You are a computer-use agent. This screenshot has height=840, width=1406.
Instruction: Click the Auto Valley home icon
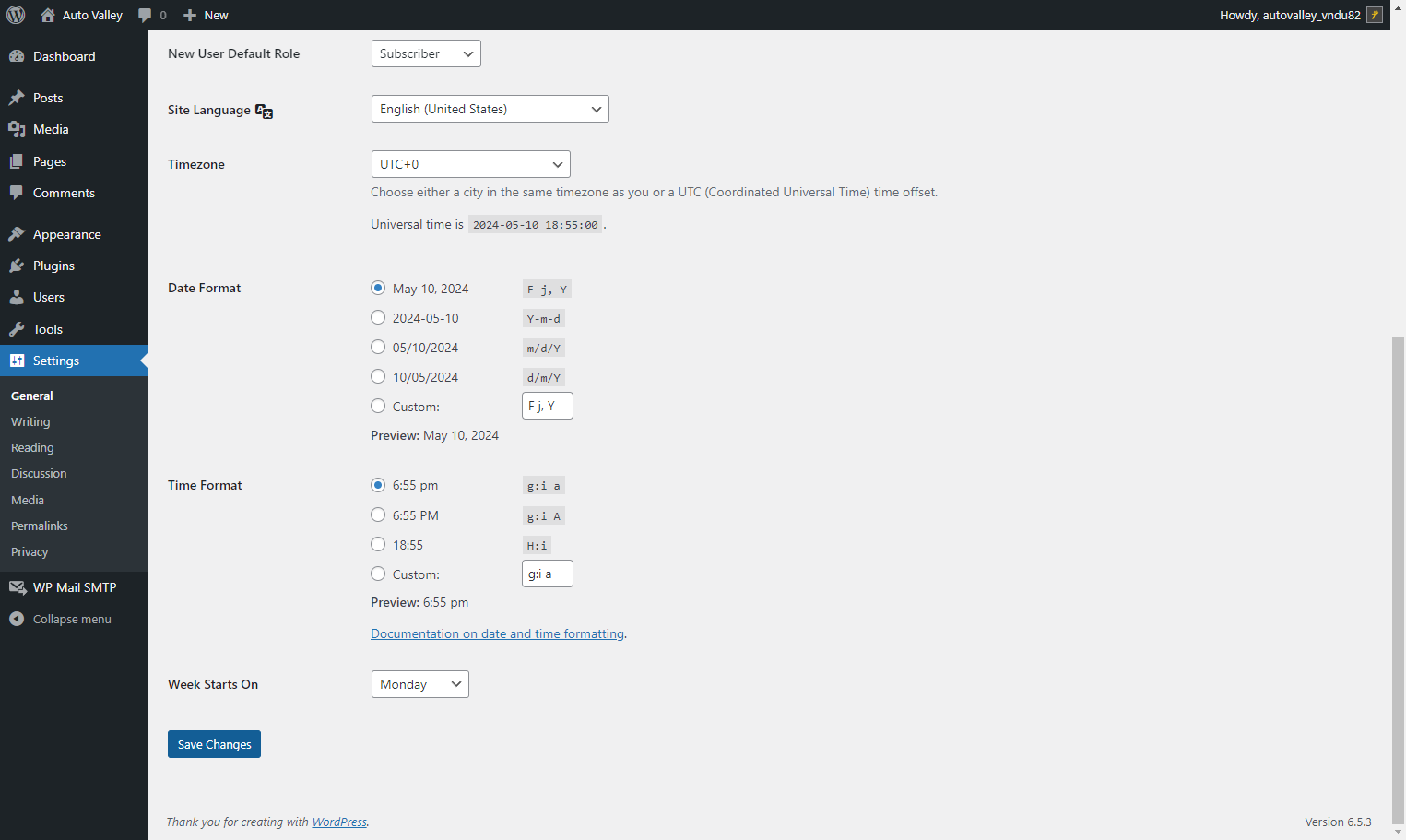(48, 15)
